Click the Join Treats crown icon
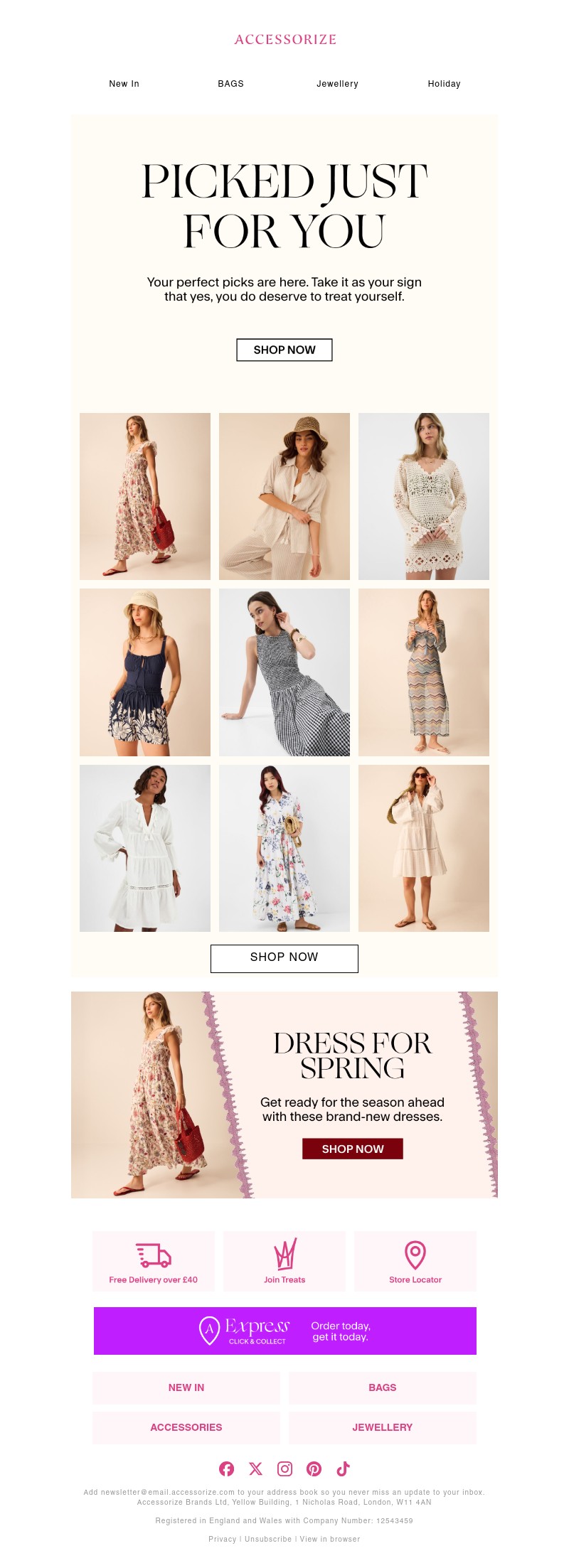 [284, 1254]
